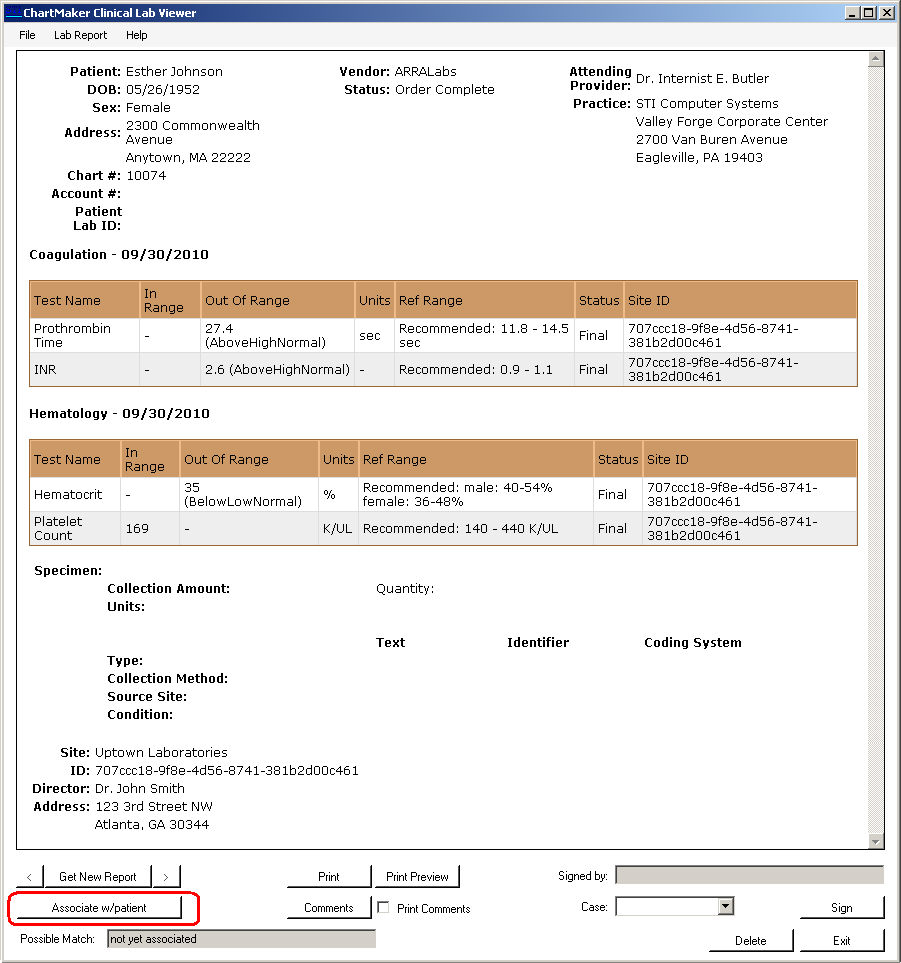This screenshot has height=963, width=901.
Task: Click the Signed by field
Action: coord(749,875)
